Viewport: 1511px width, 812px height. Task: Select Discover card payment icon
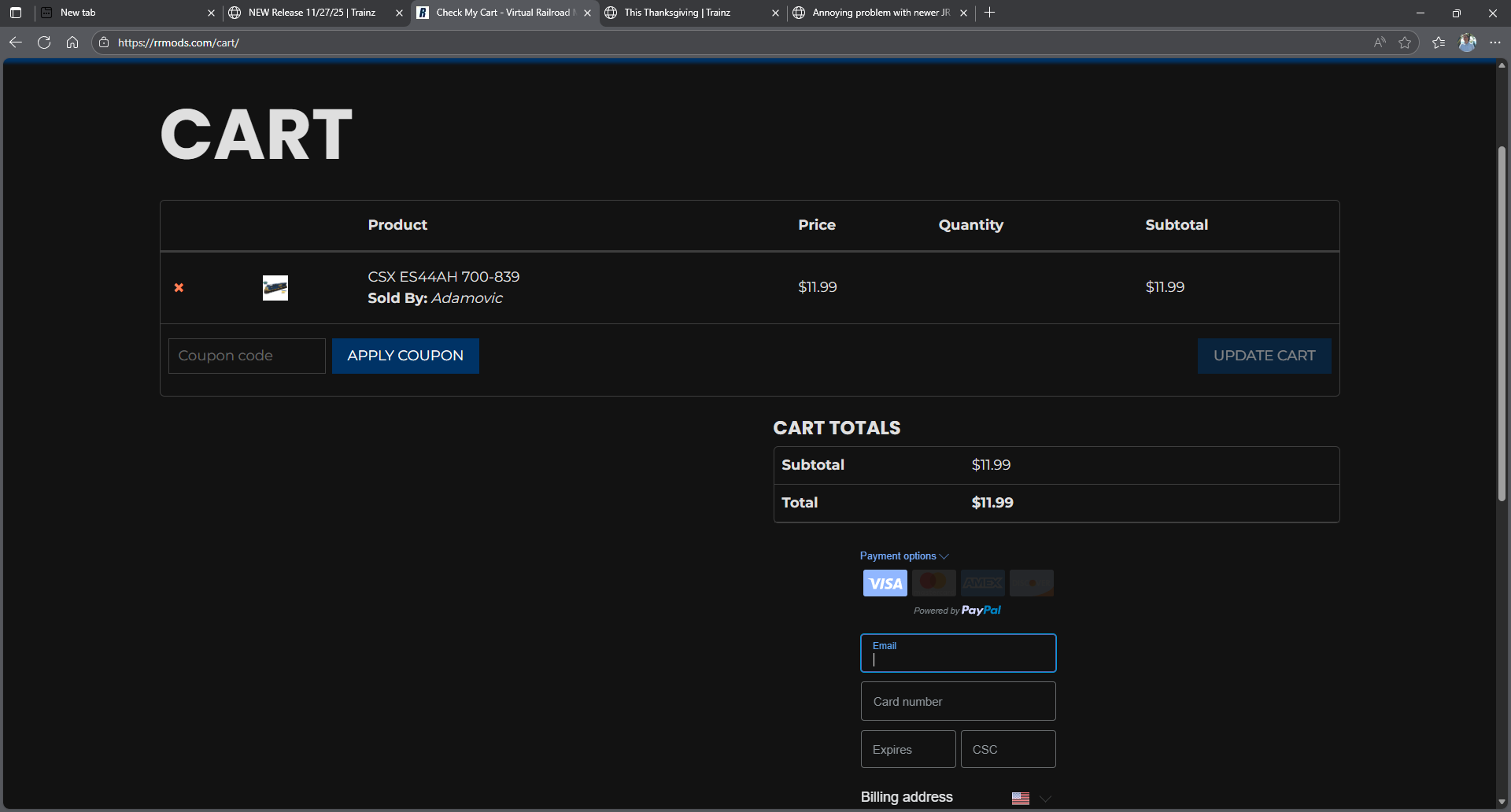1032,583
